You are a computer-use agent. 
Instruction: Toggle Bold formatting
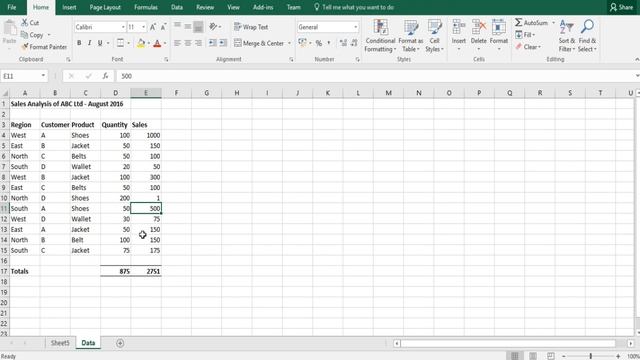tap(79, 43)
